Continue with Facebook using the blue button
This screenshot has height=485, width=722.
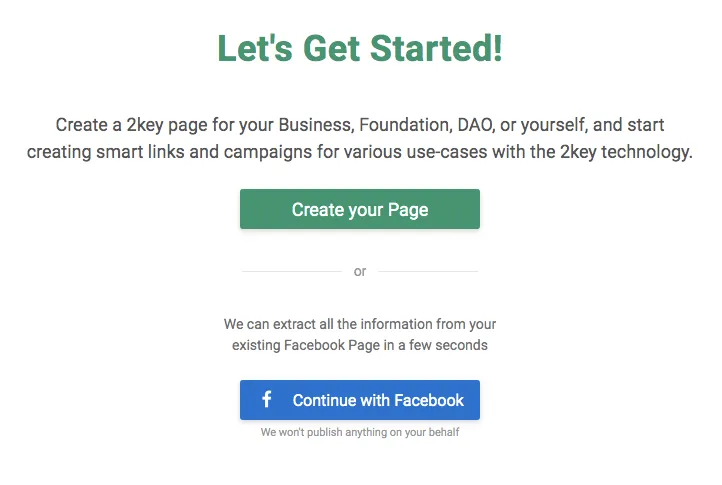pyautogui.click(x=360, y=400)
